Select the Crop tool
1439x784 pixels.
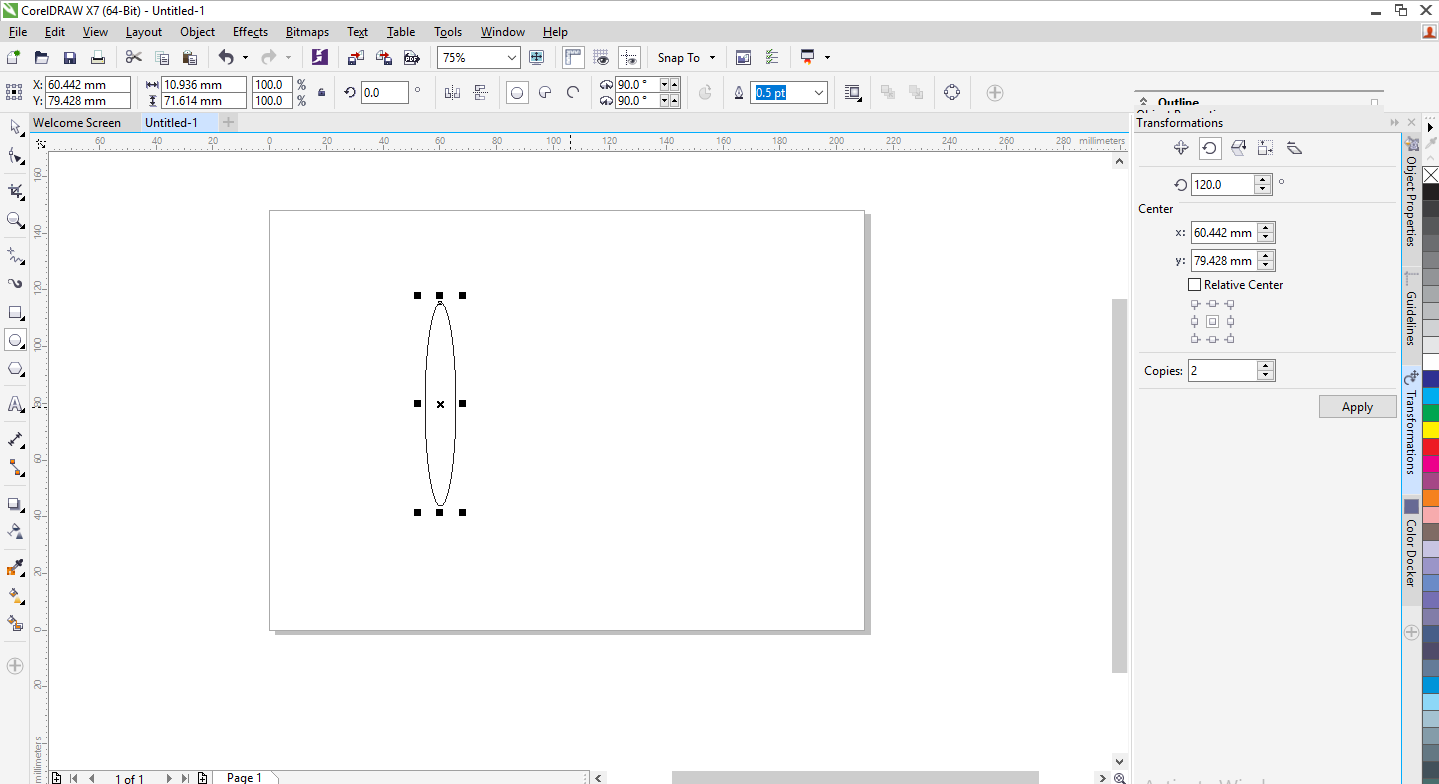(x=15, y=190)
